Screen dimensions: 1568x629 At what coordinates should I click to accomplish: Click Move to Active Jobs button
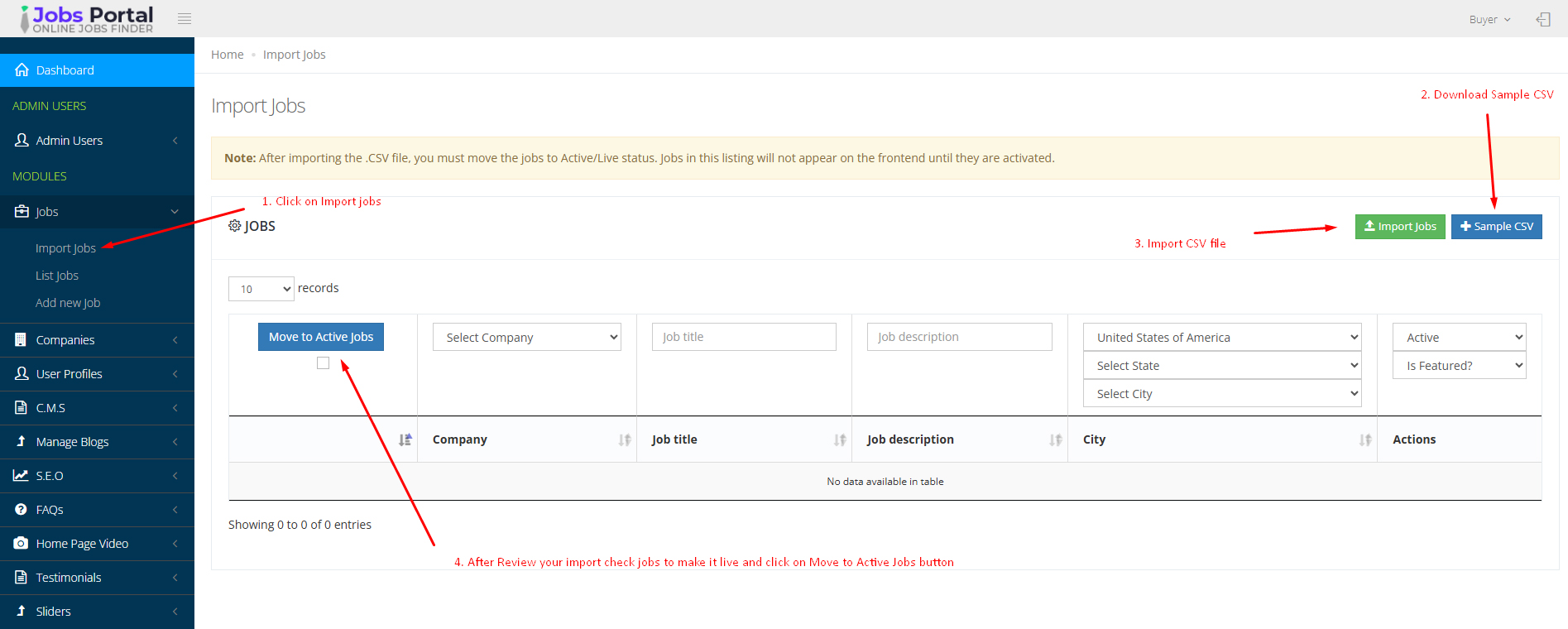click(x=321, y=337)
